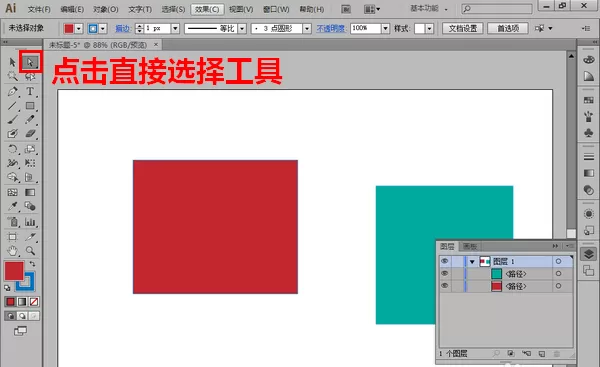Open stroke color dropdown arrow in control bar

[x=103, y=28]
